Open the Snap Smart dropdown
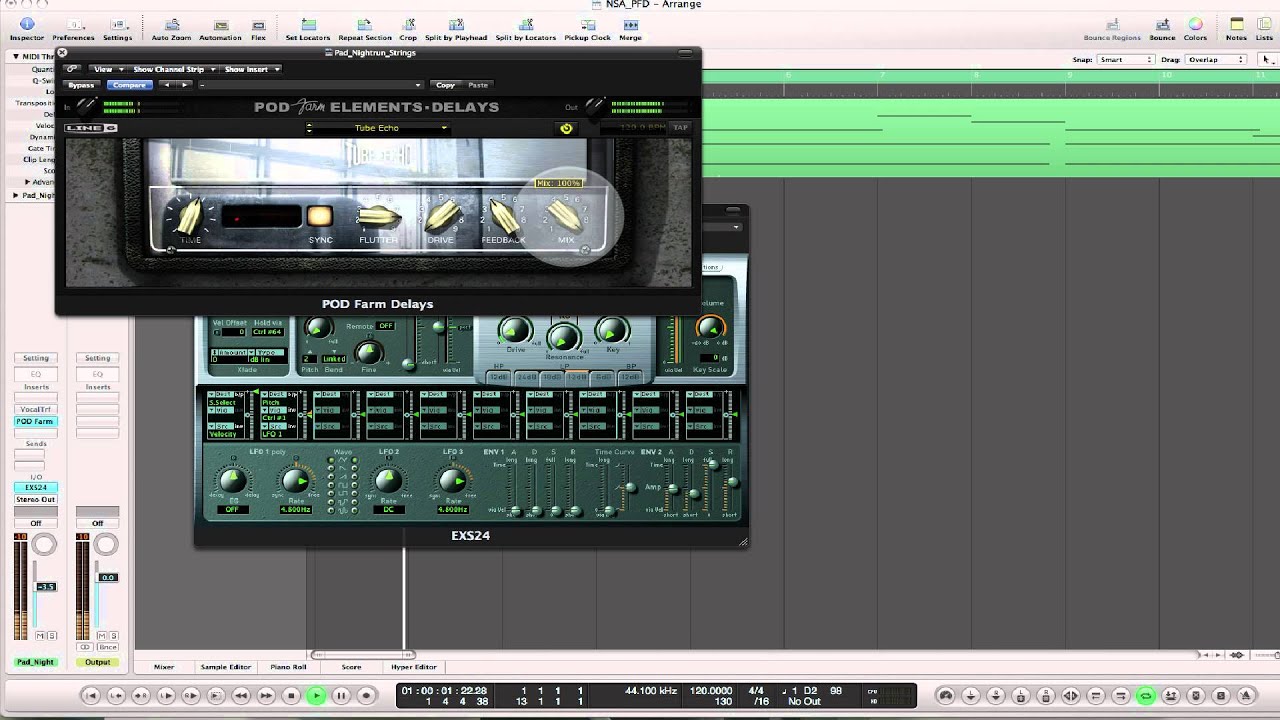 tap(1126, 60)
